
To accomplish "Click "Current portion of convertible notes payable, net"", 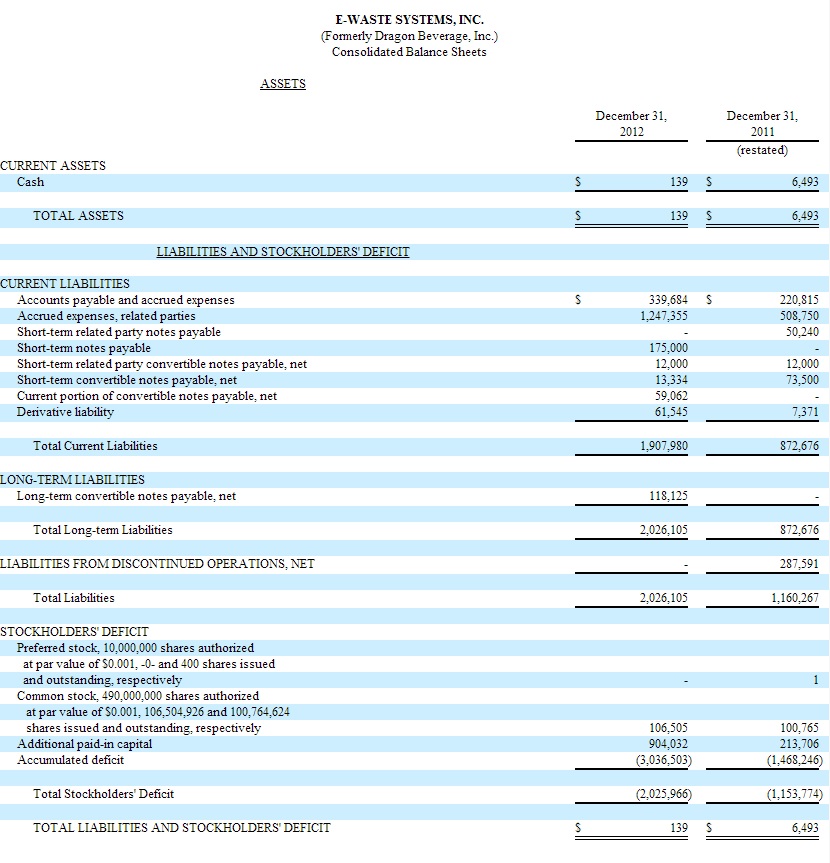I will pos(147,396).
